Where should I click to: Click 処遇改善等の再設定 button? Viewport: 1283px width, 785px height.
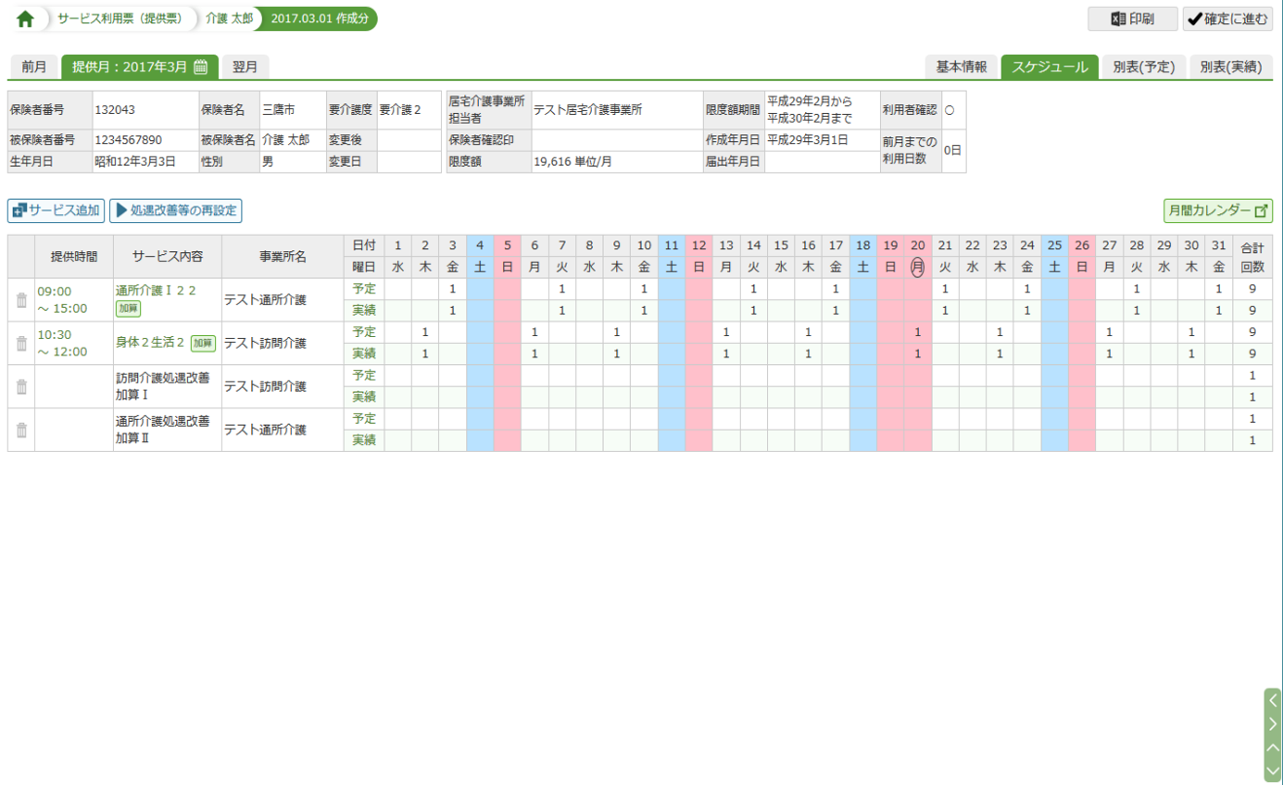coord(176,211)
